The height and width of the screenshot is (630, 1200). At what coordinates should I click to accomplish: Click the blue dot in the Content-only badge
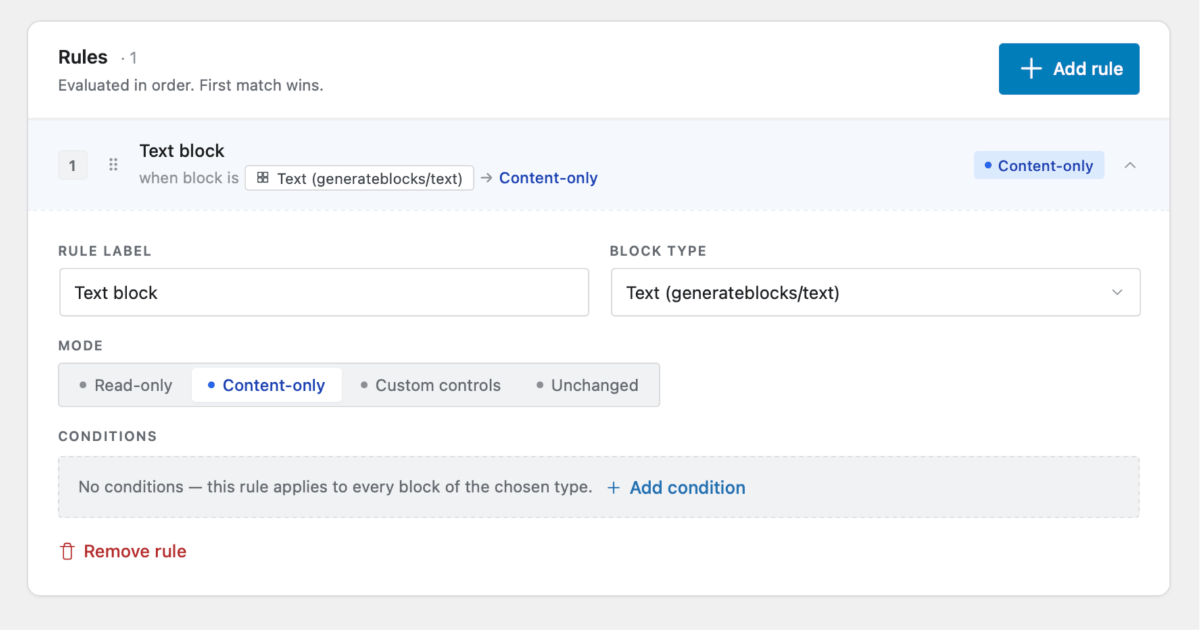pos(988,165)
